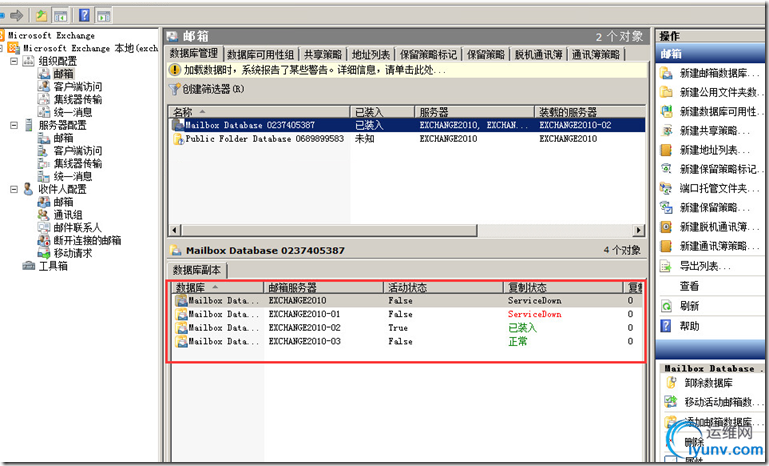The height and width of the screenshot is (466, 769).
Task: Click right arrow of horizontal scrollbar
Action: (x=638, y=230)
